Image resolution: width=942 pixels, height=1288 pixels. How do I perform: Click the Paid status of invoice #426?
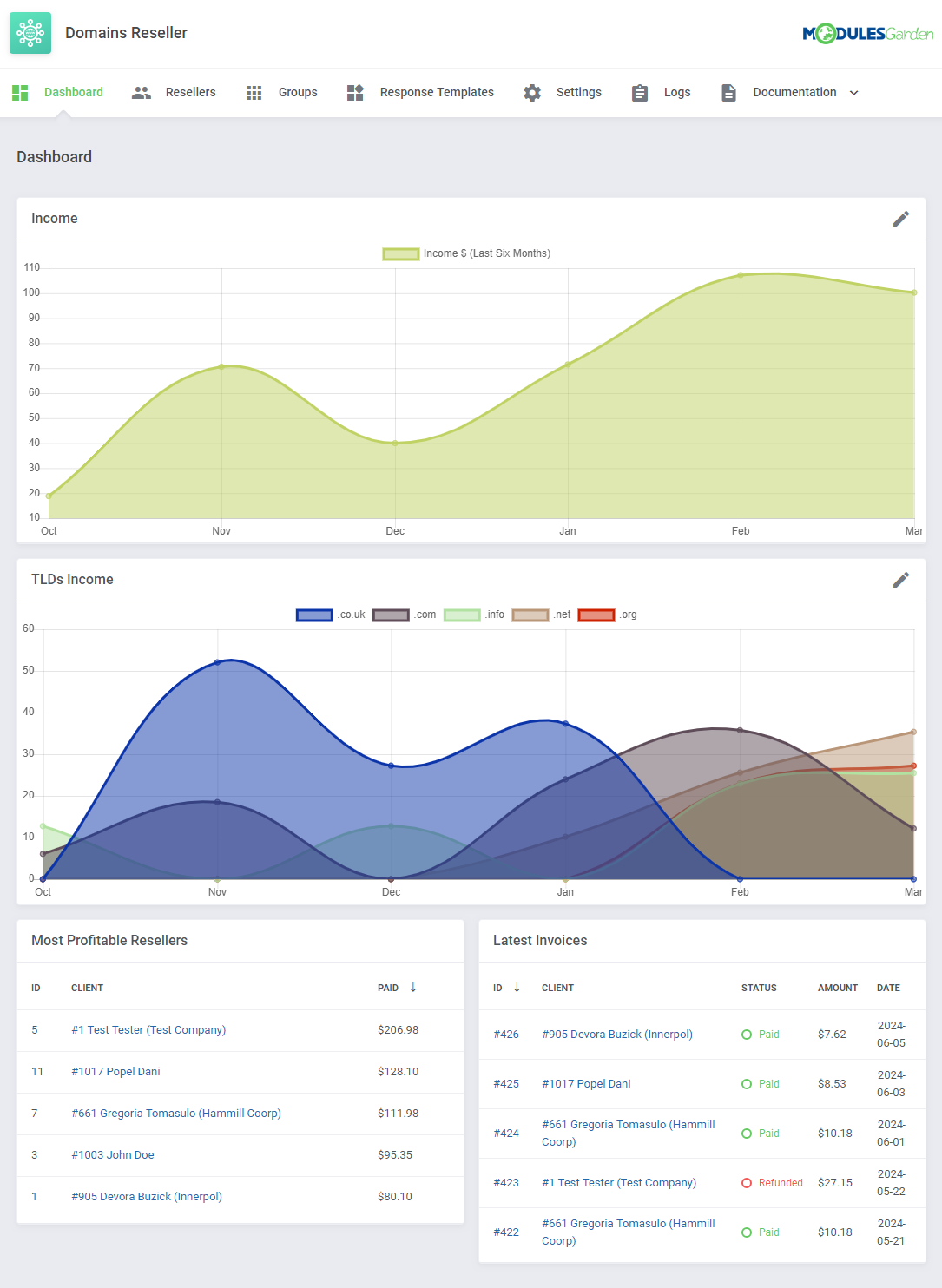tap(761, 1035)
